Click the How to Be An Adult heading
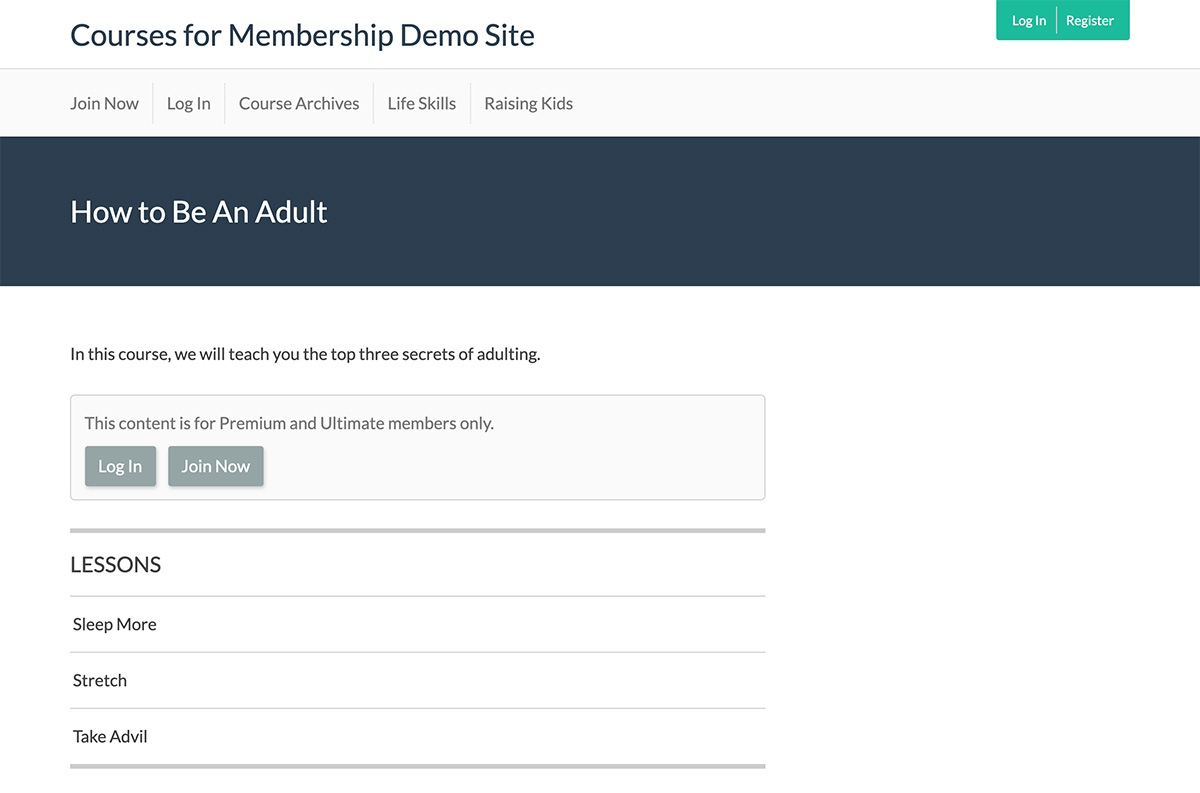 (199, 212)
